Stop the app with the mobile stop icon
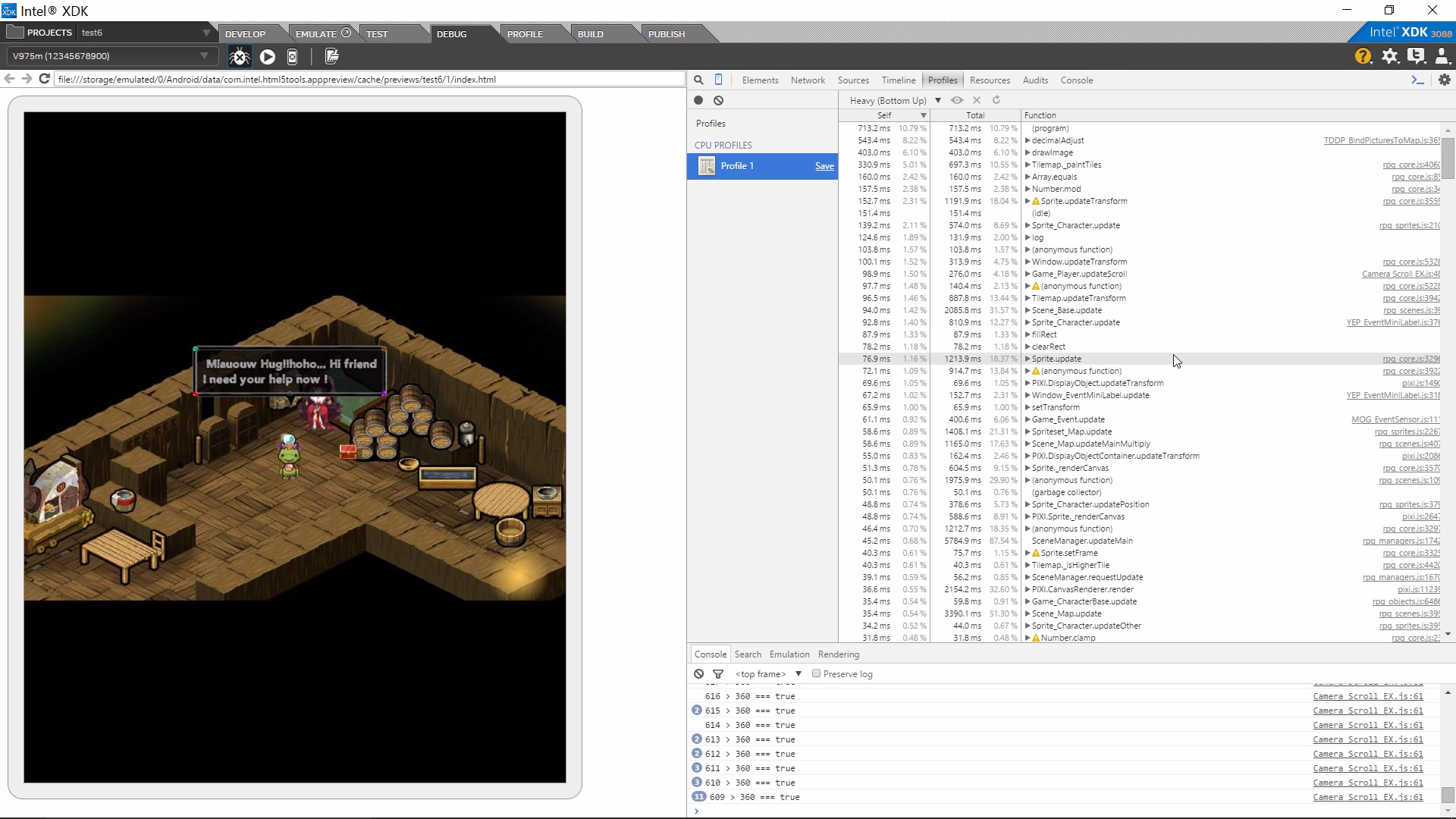Viewport: 1456px width, 819px height. click(x=292, y=56)
